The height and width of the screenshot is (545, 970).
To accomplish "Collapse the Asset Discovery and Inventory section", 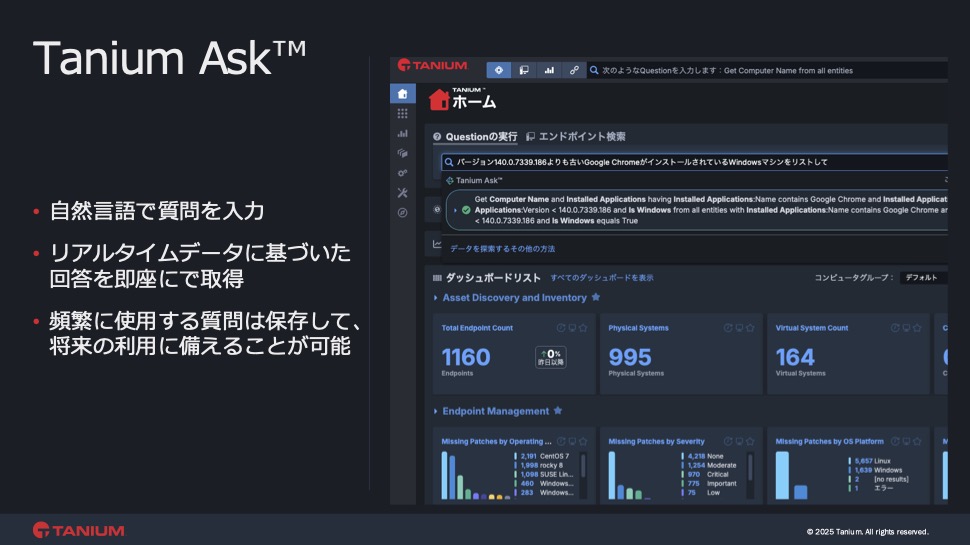I will [x=435, y=298].
